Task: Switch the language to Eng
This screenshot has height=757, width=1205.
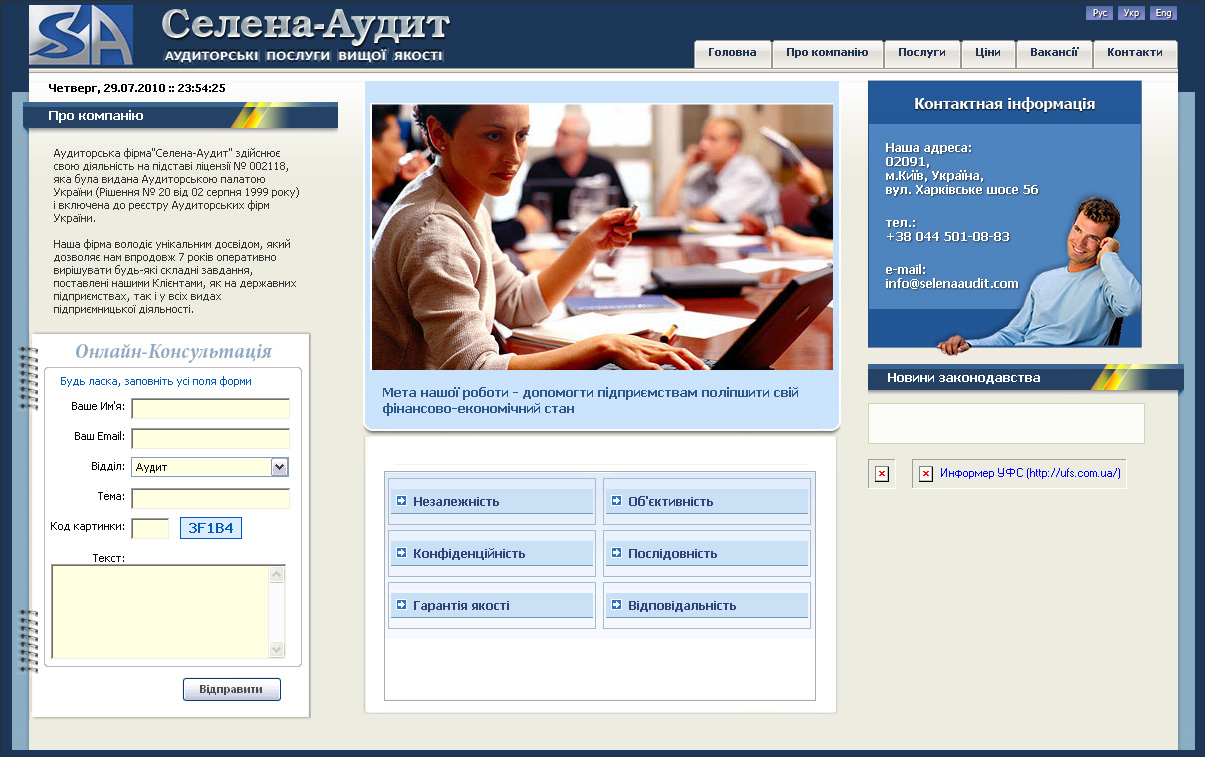Action: point(1163,13)
